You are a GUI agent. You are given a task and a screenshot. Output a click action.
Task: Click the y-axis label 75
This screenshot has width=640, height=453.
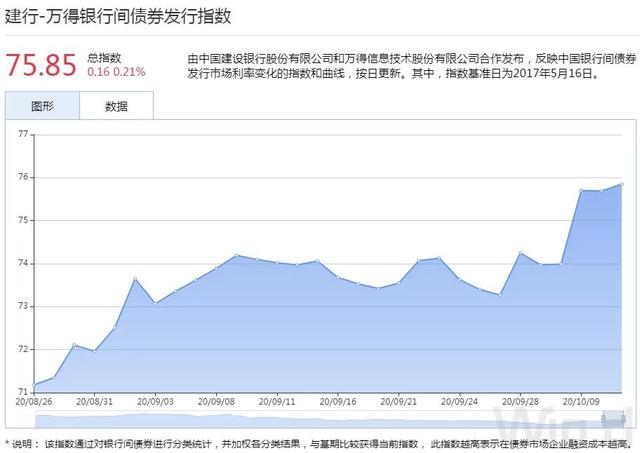[x=23, y=220]
